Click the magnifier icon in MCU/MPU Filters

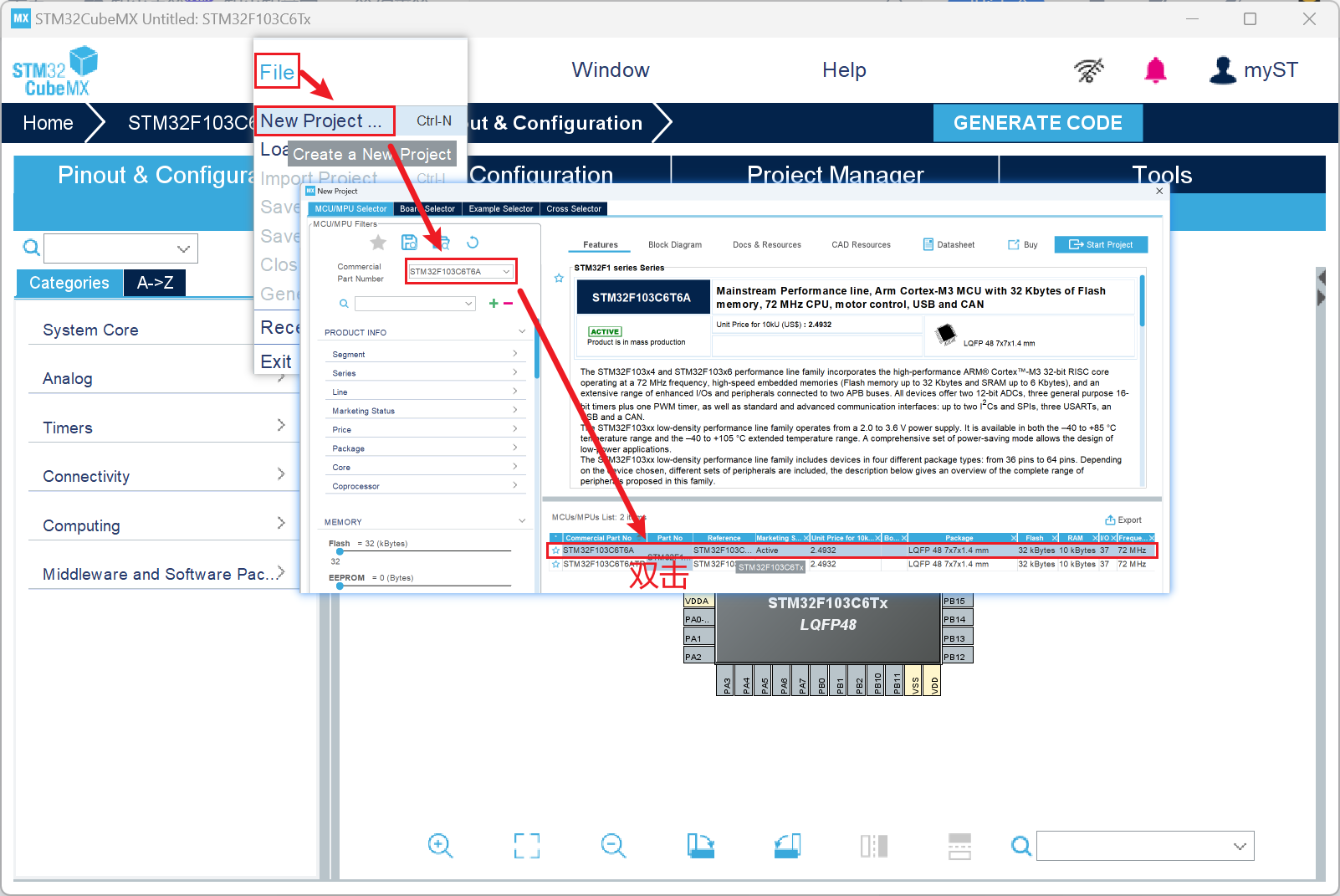point(344,304)
